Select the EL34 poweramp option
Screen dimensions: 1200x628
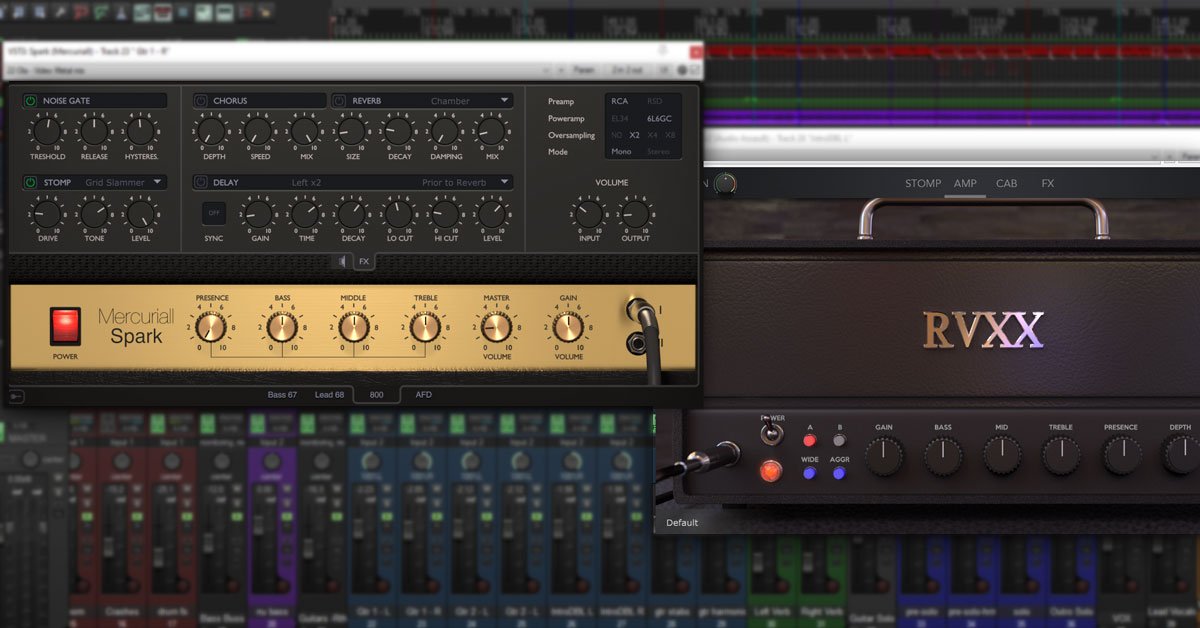pos(620,118)
